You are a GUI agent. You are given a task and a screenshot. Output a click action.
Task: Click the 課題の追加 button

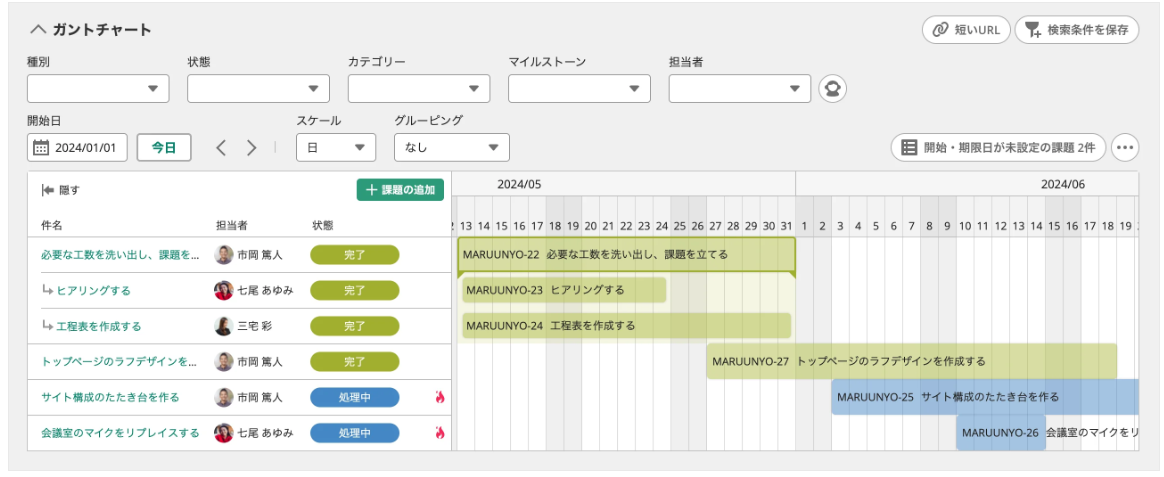coord(400,190)
